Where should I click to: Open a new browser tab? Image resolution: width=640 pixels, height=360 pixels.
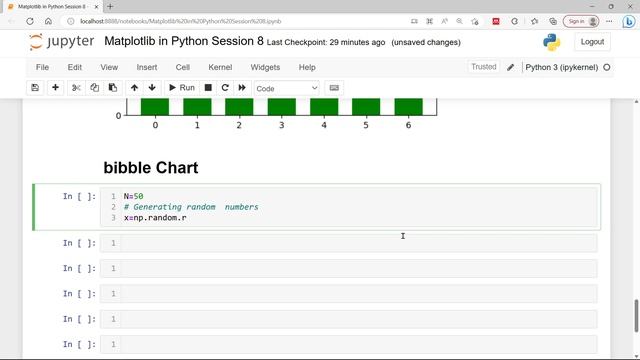tap(110, 7)
